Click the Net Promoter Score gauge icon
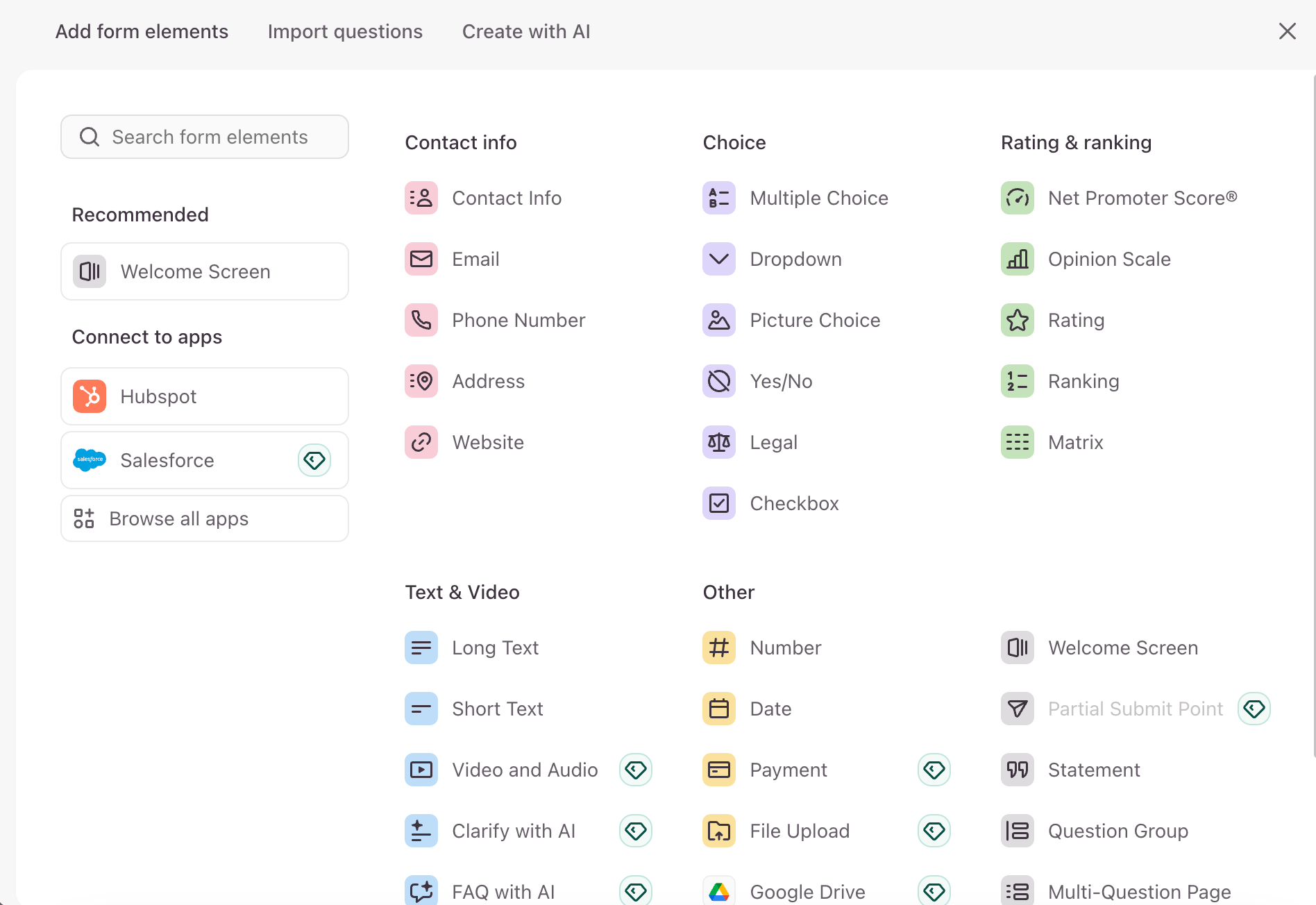The image size is (1316, 905). tap(1017, 198)
